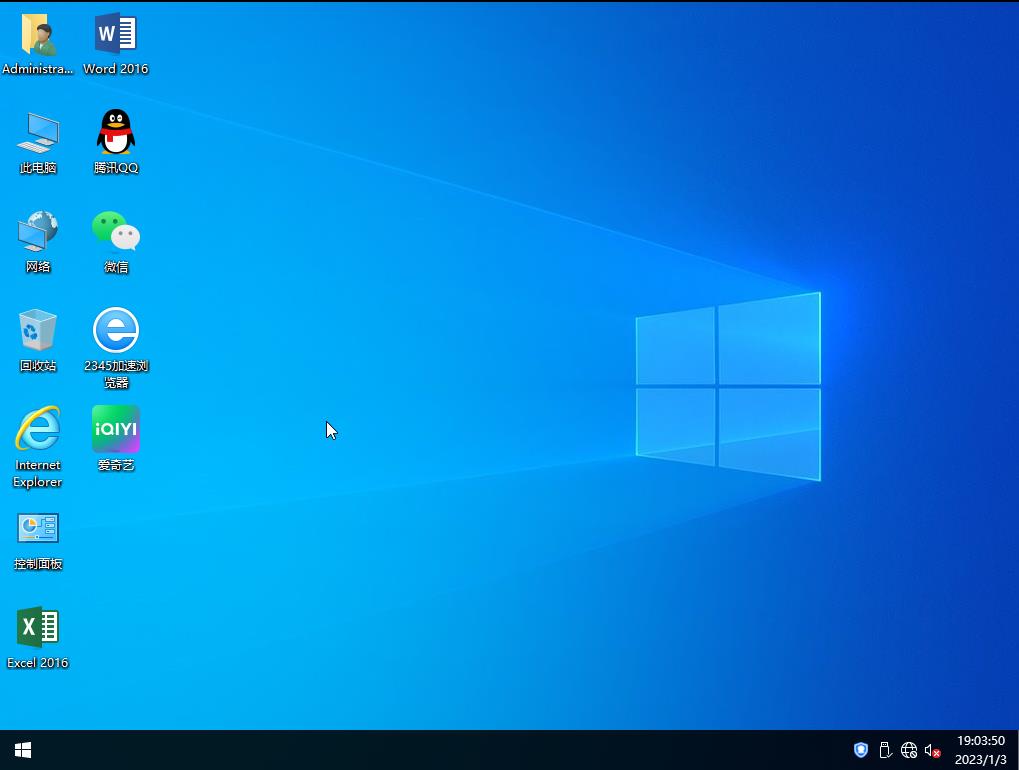
Task: Click the show desktop strip at taskbar edge
Action: [x=1016, y=749]
